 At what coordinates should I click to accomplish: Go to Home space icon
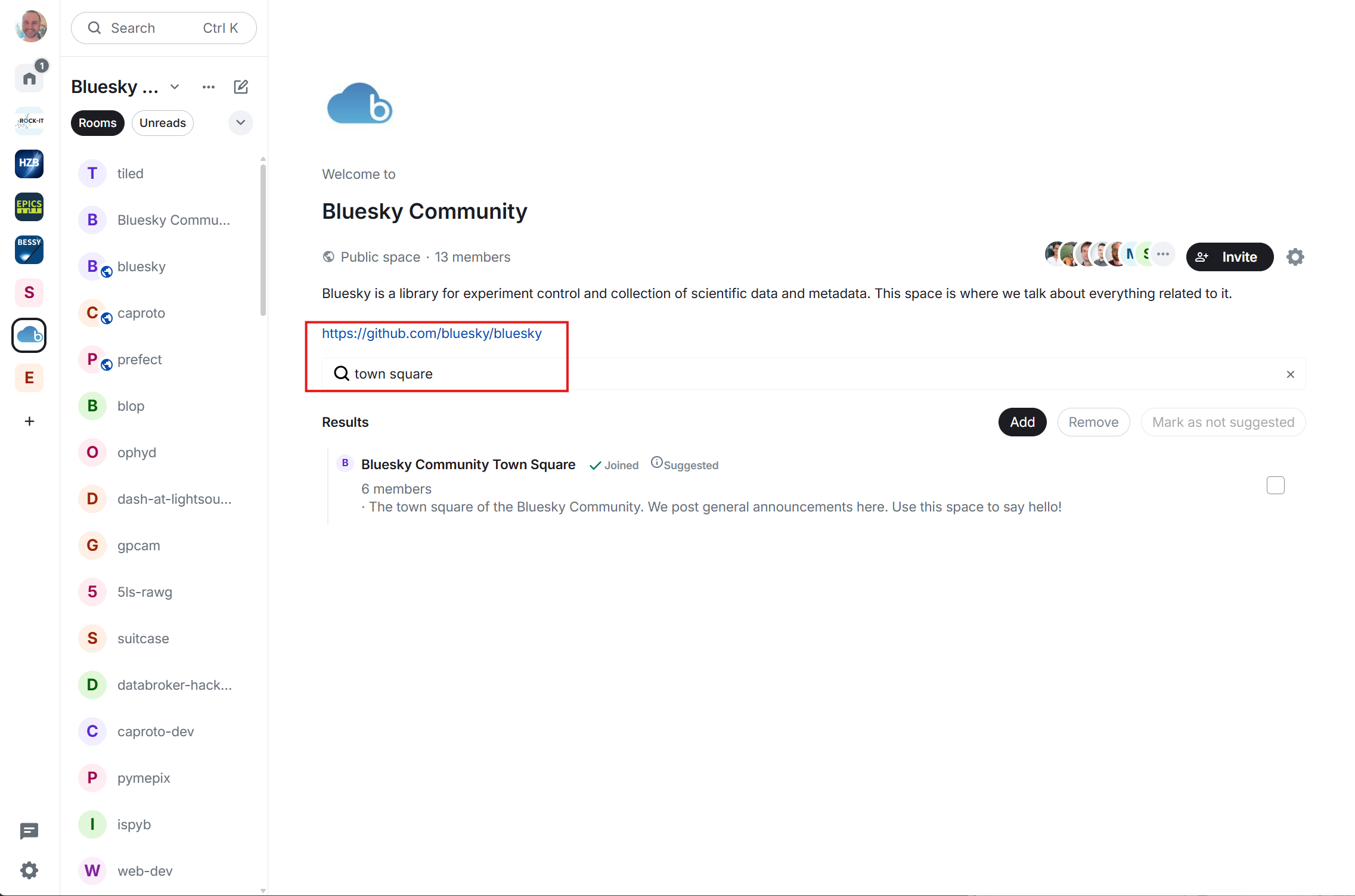point(29,78)
